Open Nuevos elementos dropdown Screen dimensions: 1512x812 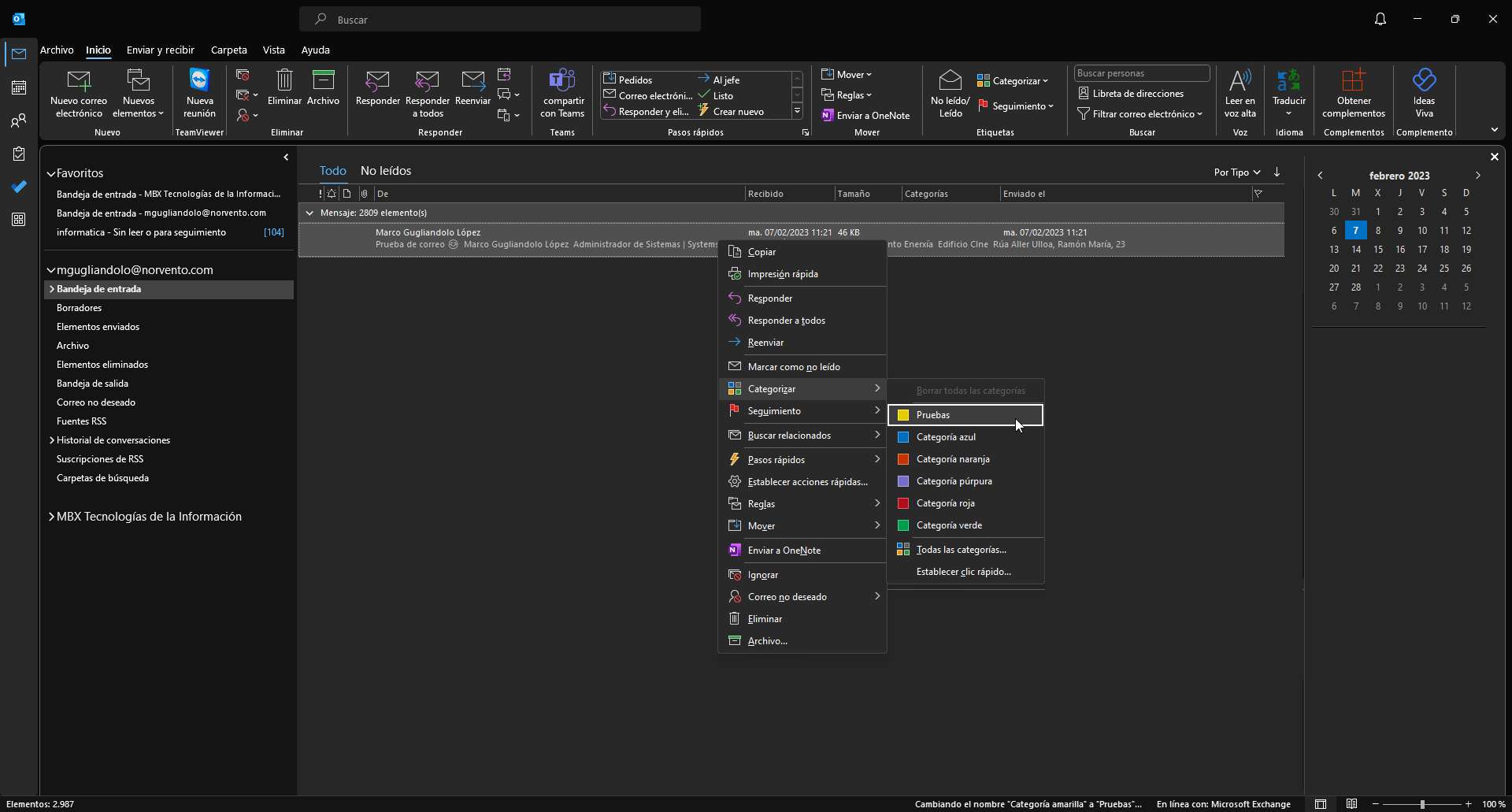pyautogui.click(x=139, y=93)
